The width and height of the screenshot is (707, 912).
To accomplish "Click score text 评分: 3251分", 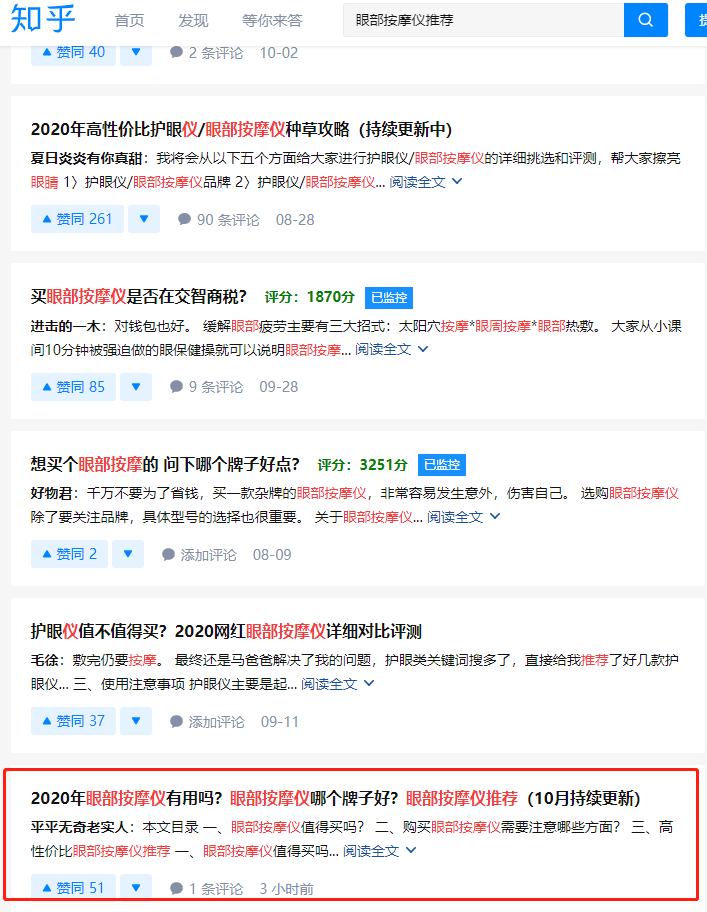I will (x=362, y=465).
